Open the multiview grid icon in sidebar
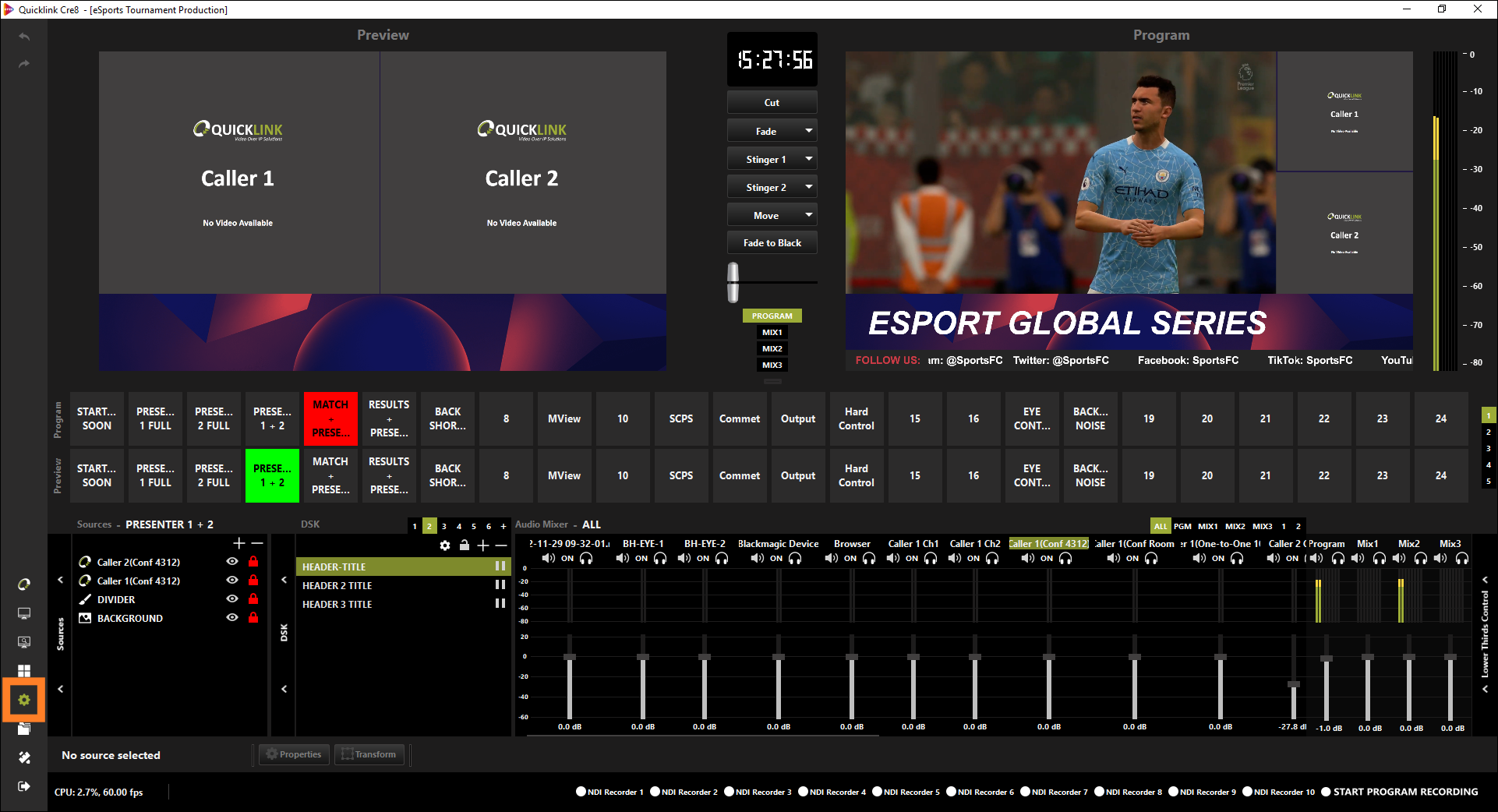1498x812 pixels. point(24,671)
